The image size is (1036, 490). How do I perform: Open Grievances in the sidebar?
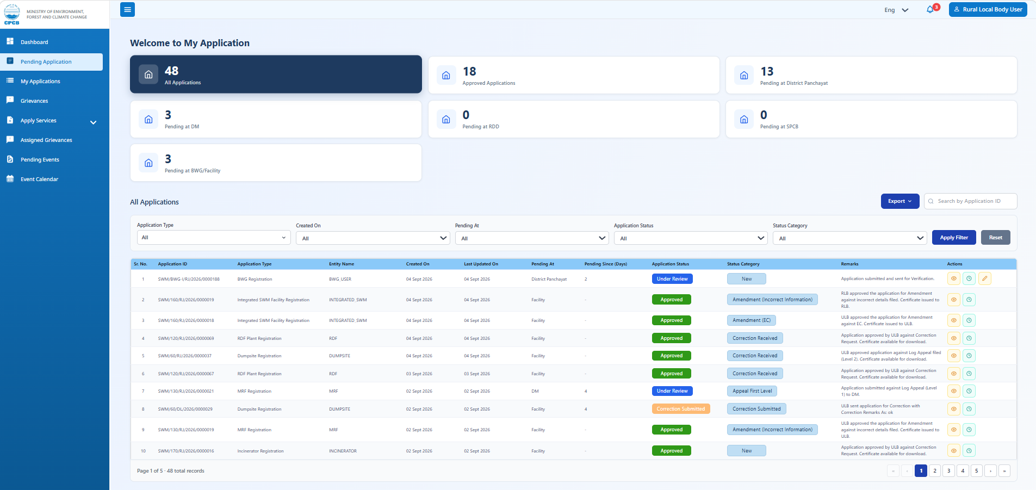(34, 101)
